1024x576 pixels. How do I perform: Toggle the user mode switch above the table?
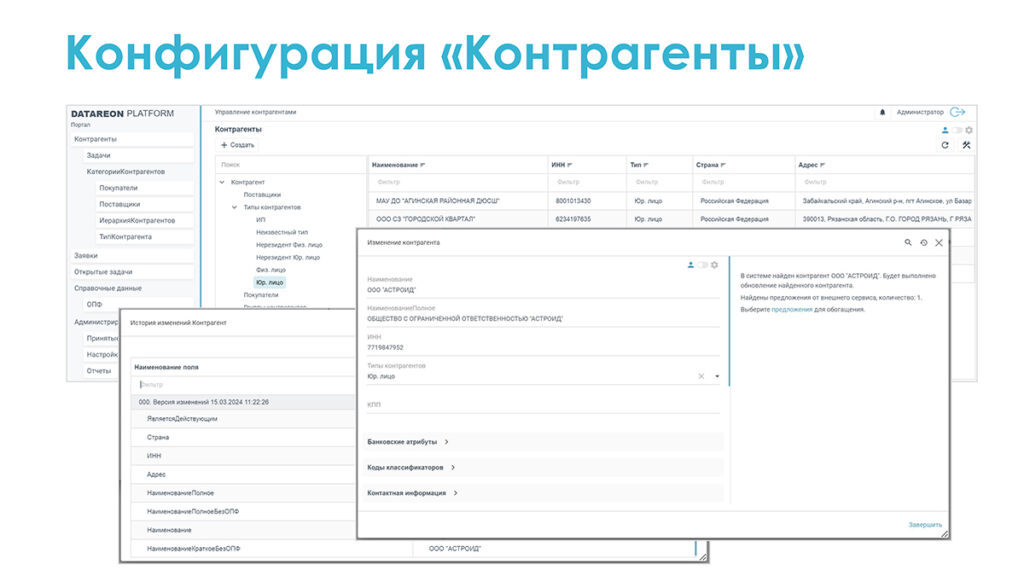click(x=956, y=130)
